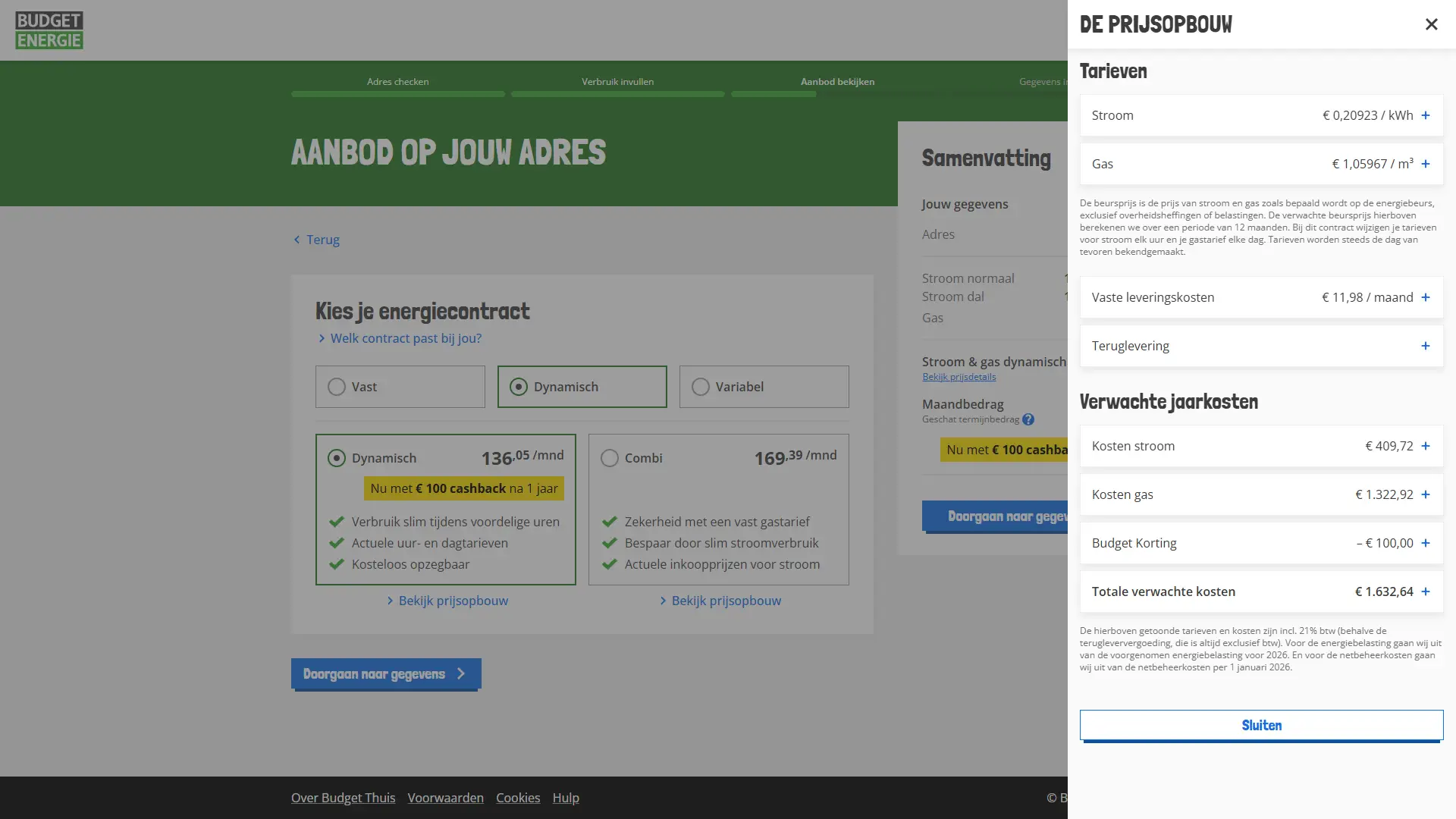Open the Hulp footer link
This screenshot has width=1456, height=819.
[x=566, y=798]
